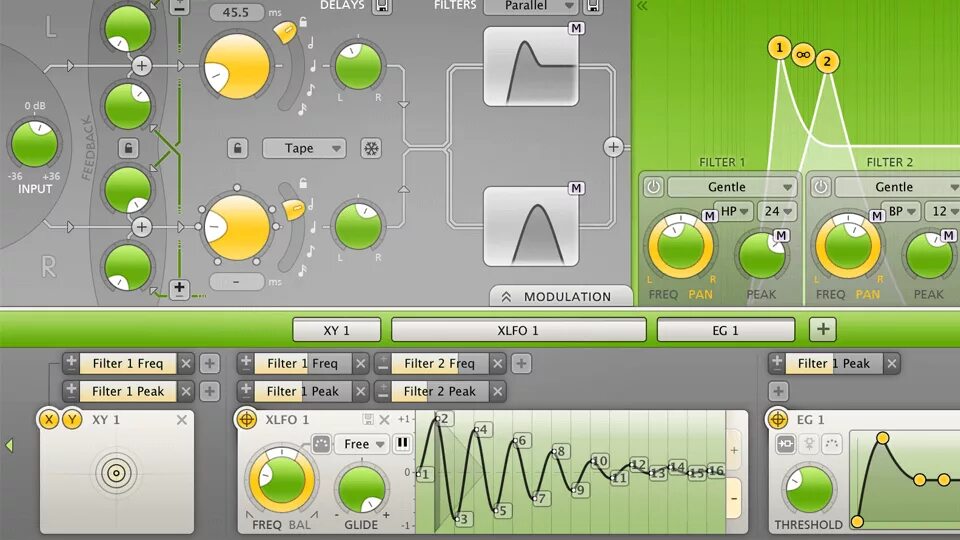960x540 pixels.
Task: Toggle the M button on Filter 1 Freq knob
Action: tap(709, 216)
